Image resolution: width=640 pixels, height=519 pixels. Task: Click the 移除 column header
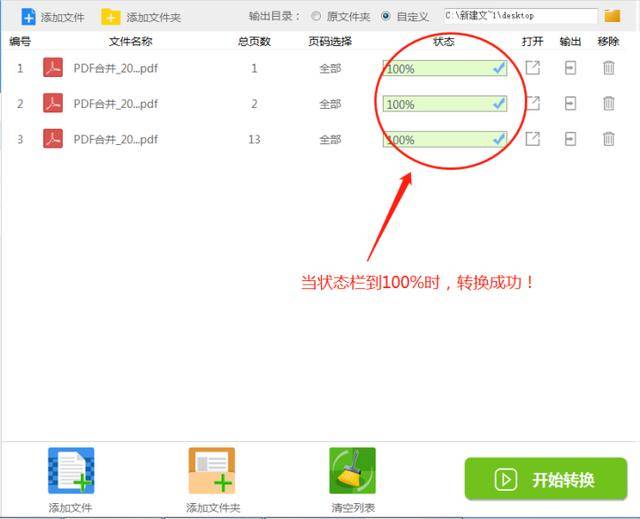pyautogui.click(x=608, y=41)
